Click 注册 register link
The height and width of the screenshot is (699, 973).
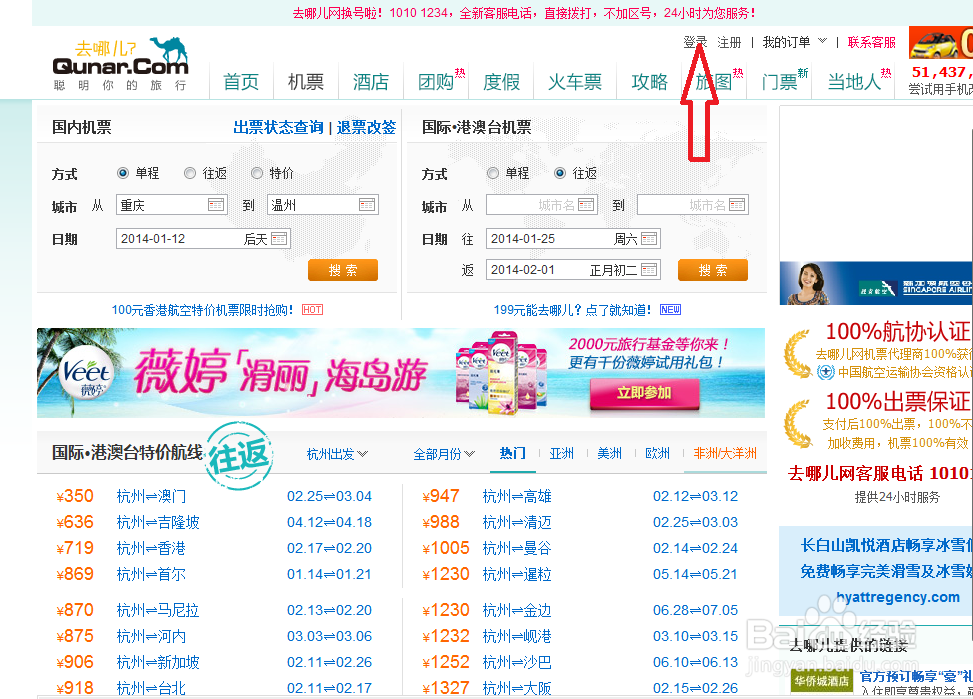pyautogui.click(x=729, y=42)
